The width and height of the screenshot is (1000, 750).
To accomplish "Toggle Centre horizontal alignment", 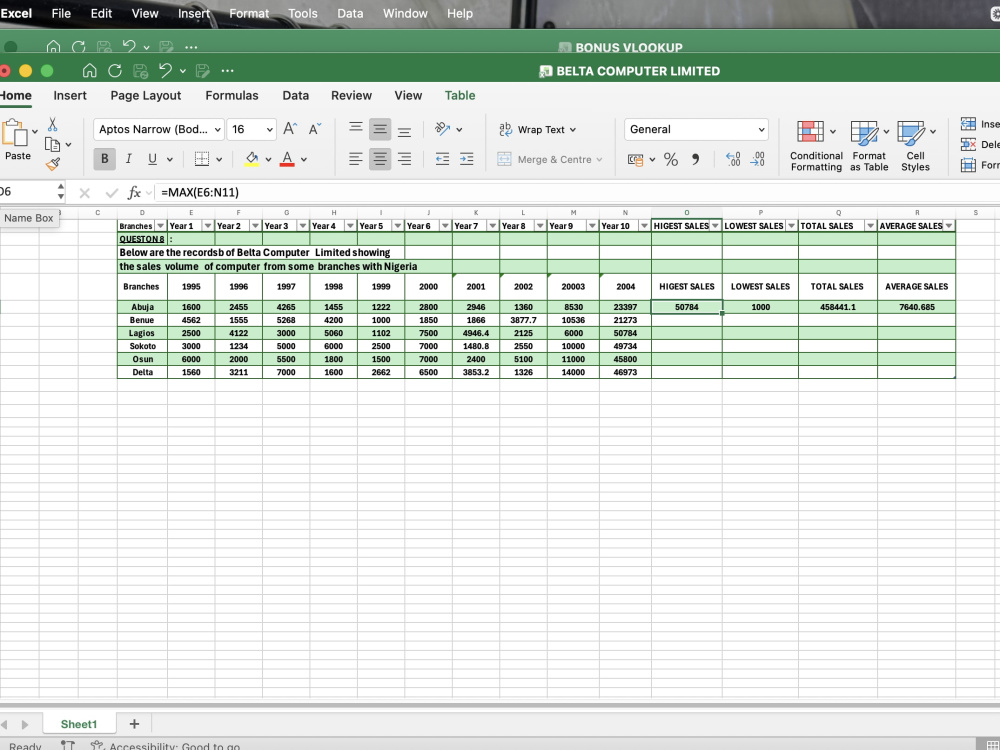I will point(379,159).
